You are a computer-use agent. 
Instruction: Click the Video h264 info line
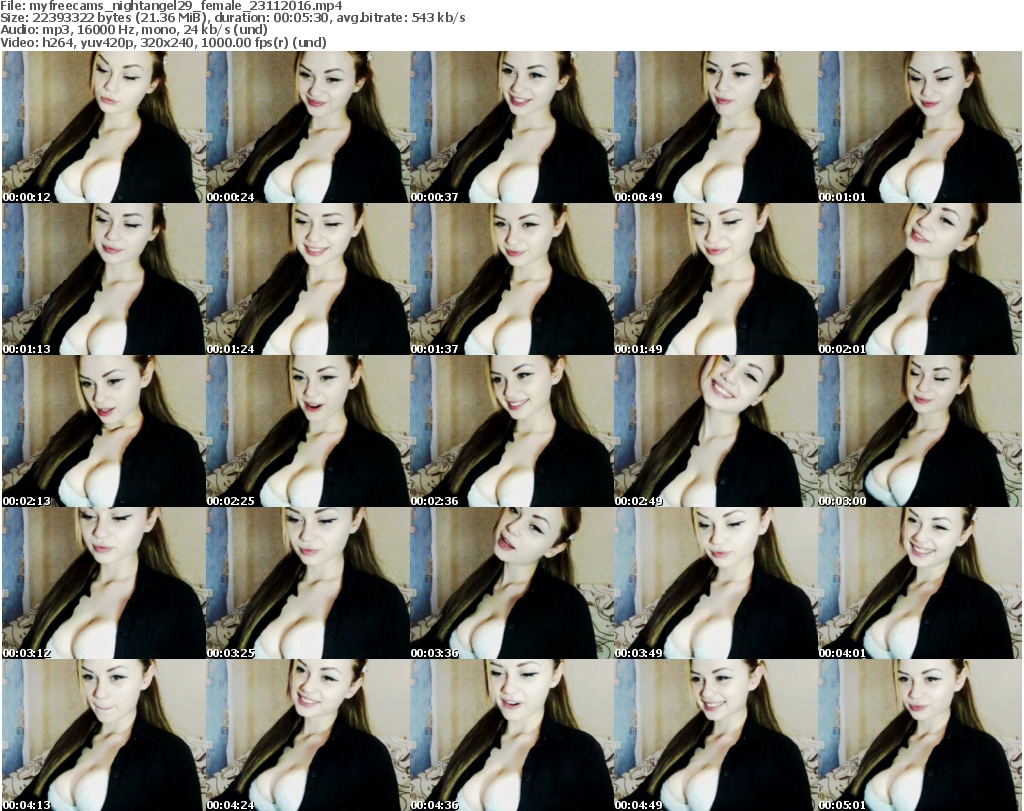[x=163, y=42]
